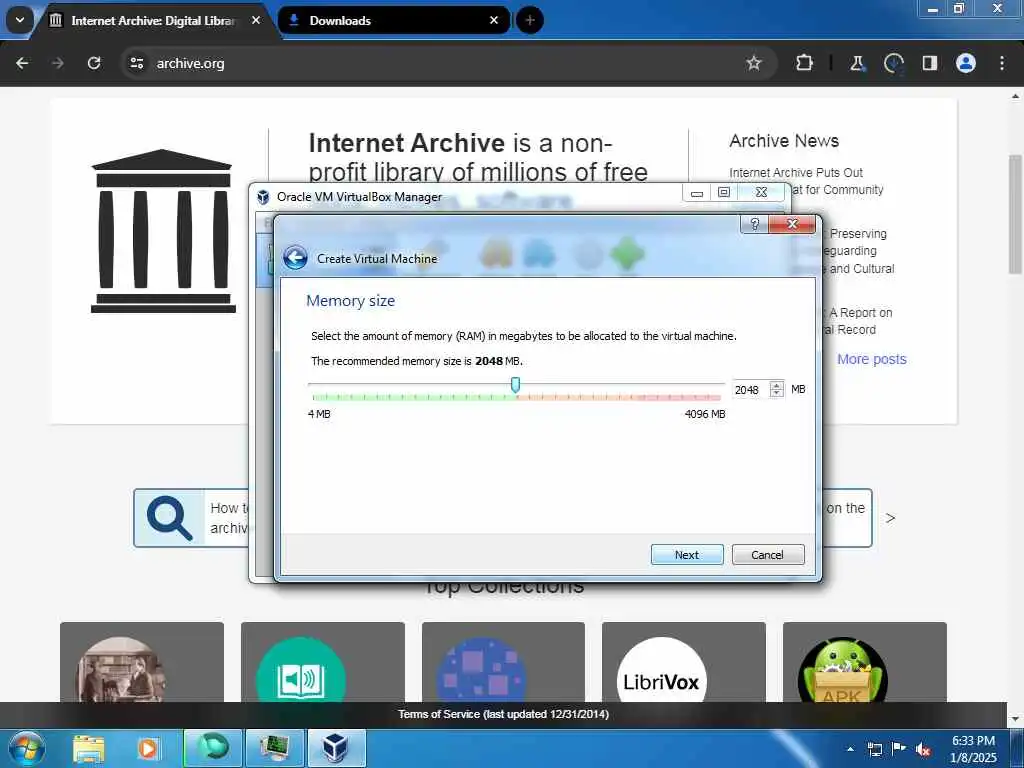Click the VirtualBox icon in the taskbar
1024x768 pixels.
click(336, 748)
